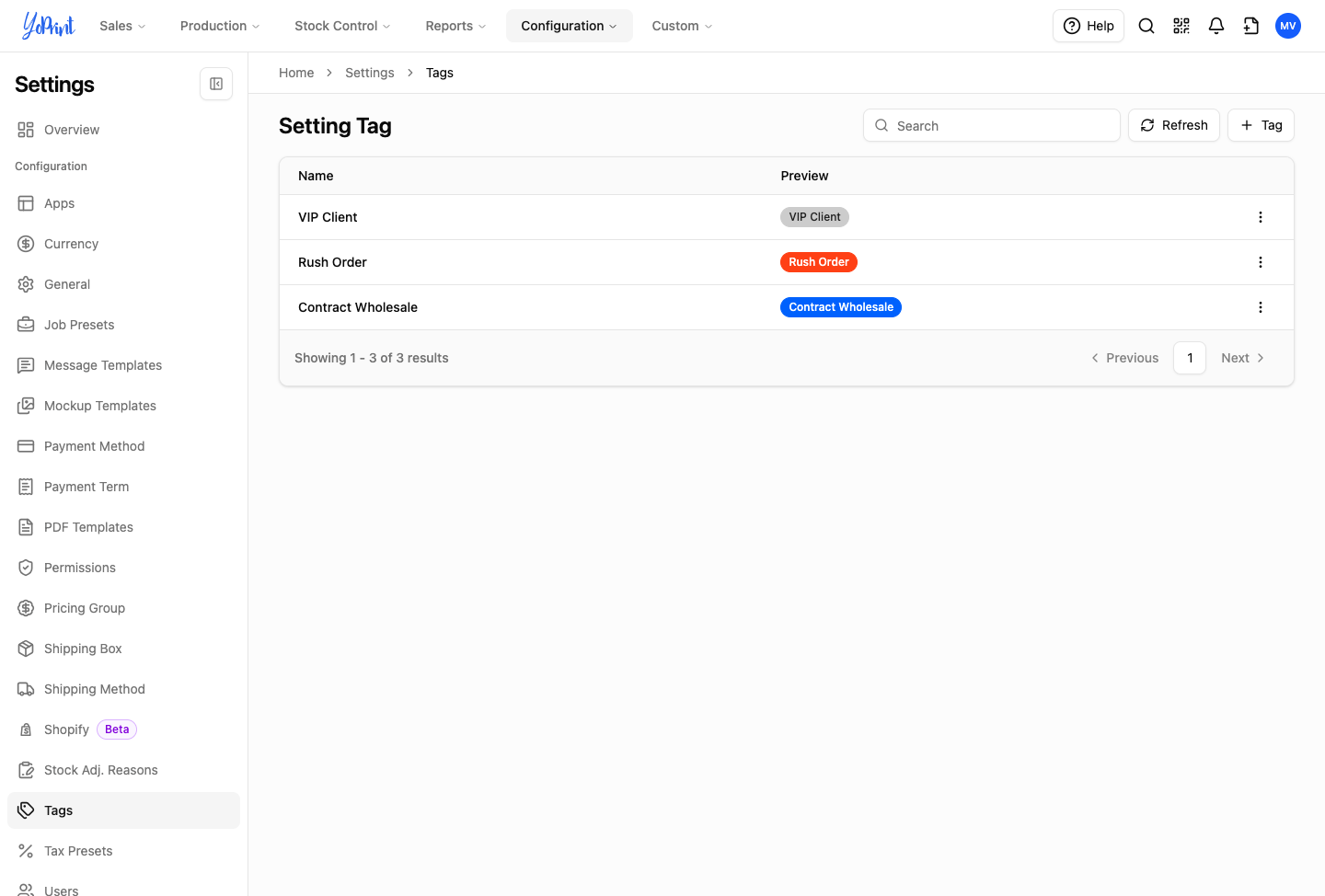The height and width of the screenshot is (896, 1325).
Task: Add a new tag with the Tag button
Action: tap(1261, 125)
